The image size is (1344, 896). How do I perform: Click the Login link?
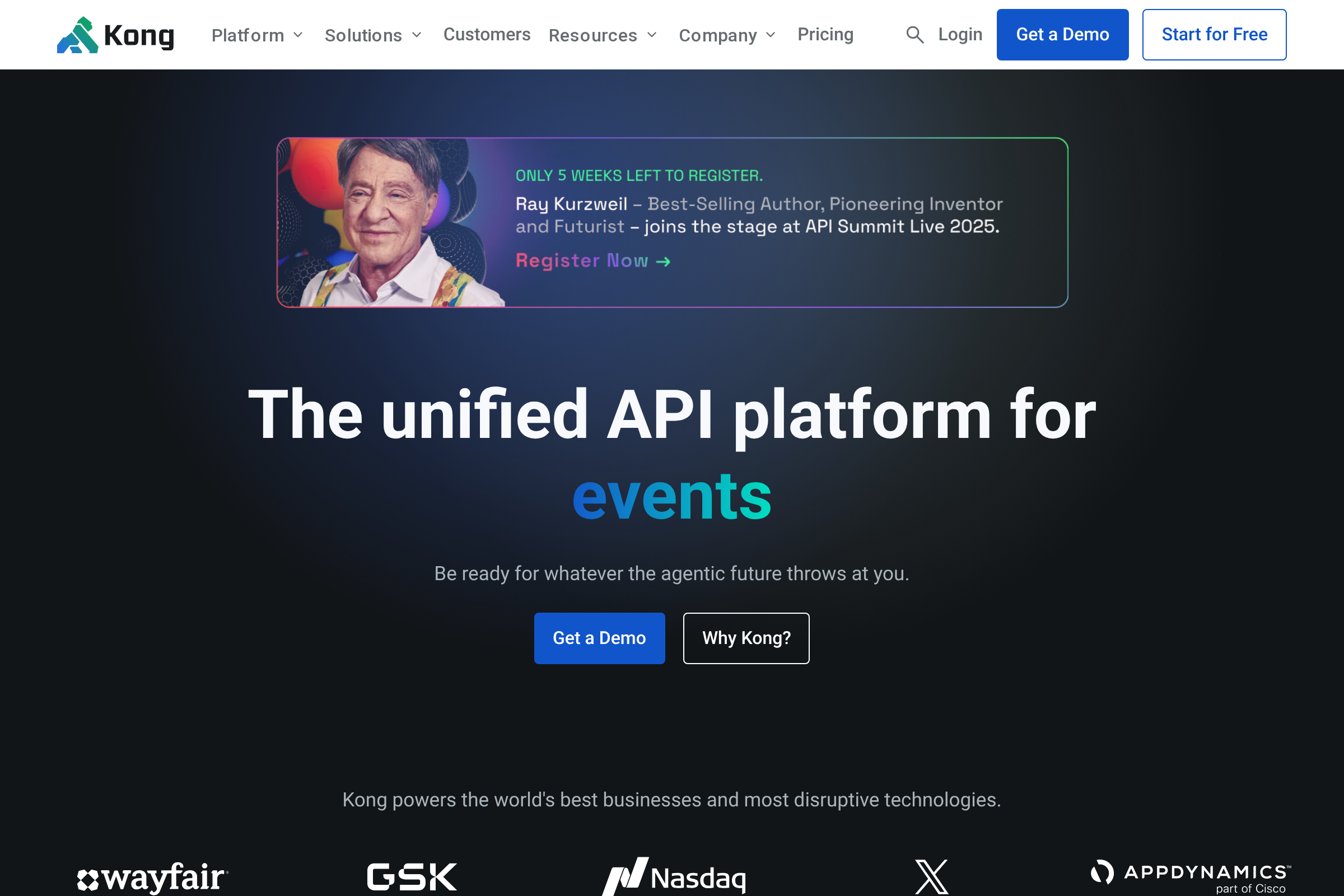pyautogui.click(x=960, y=35)
